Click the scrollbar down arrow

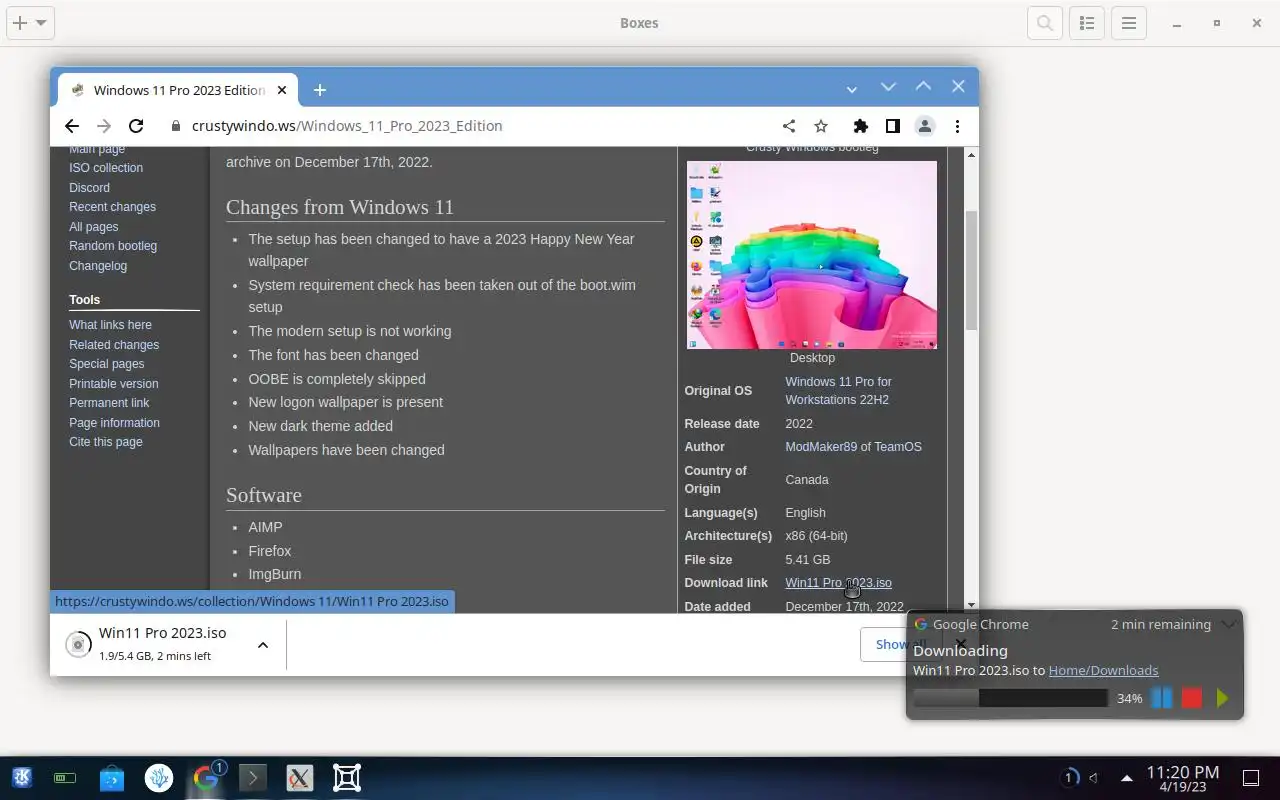971,605
